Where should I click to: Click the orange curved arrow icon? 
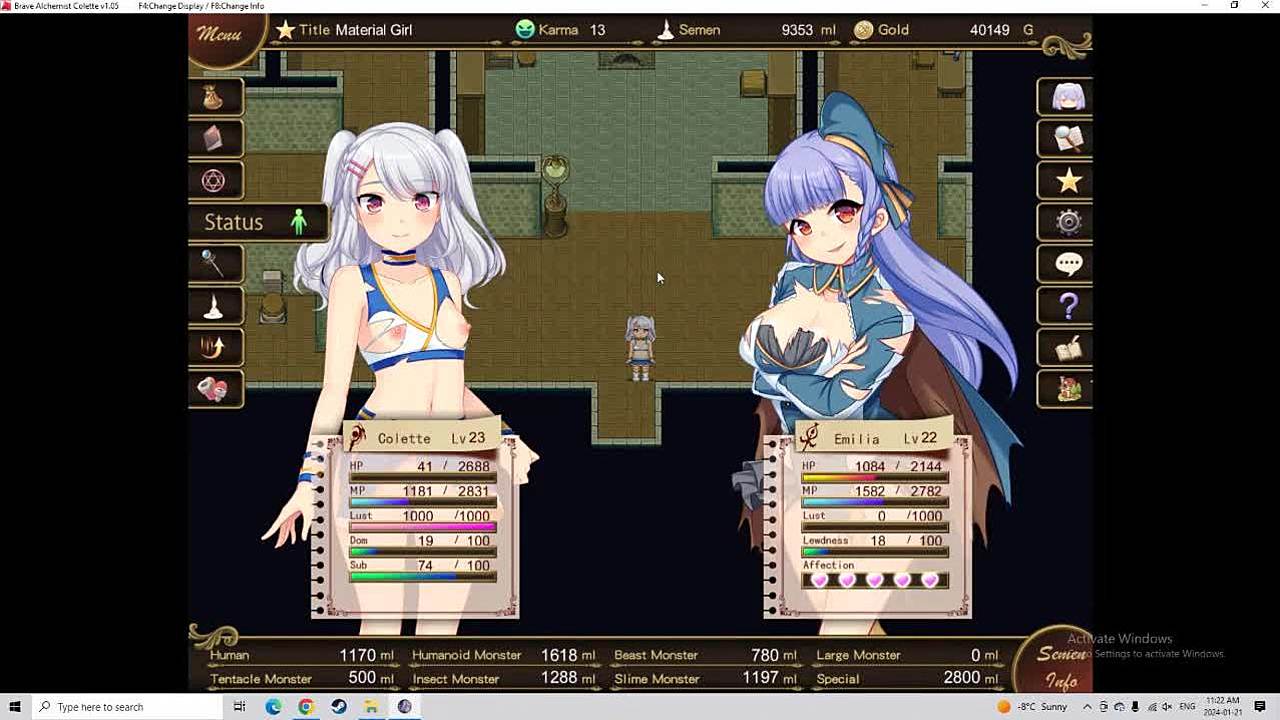213,347
